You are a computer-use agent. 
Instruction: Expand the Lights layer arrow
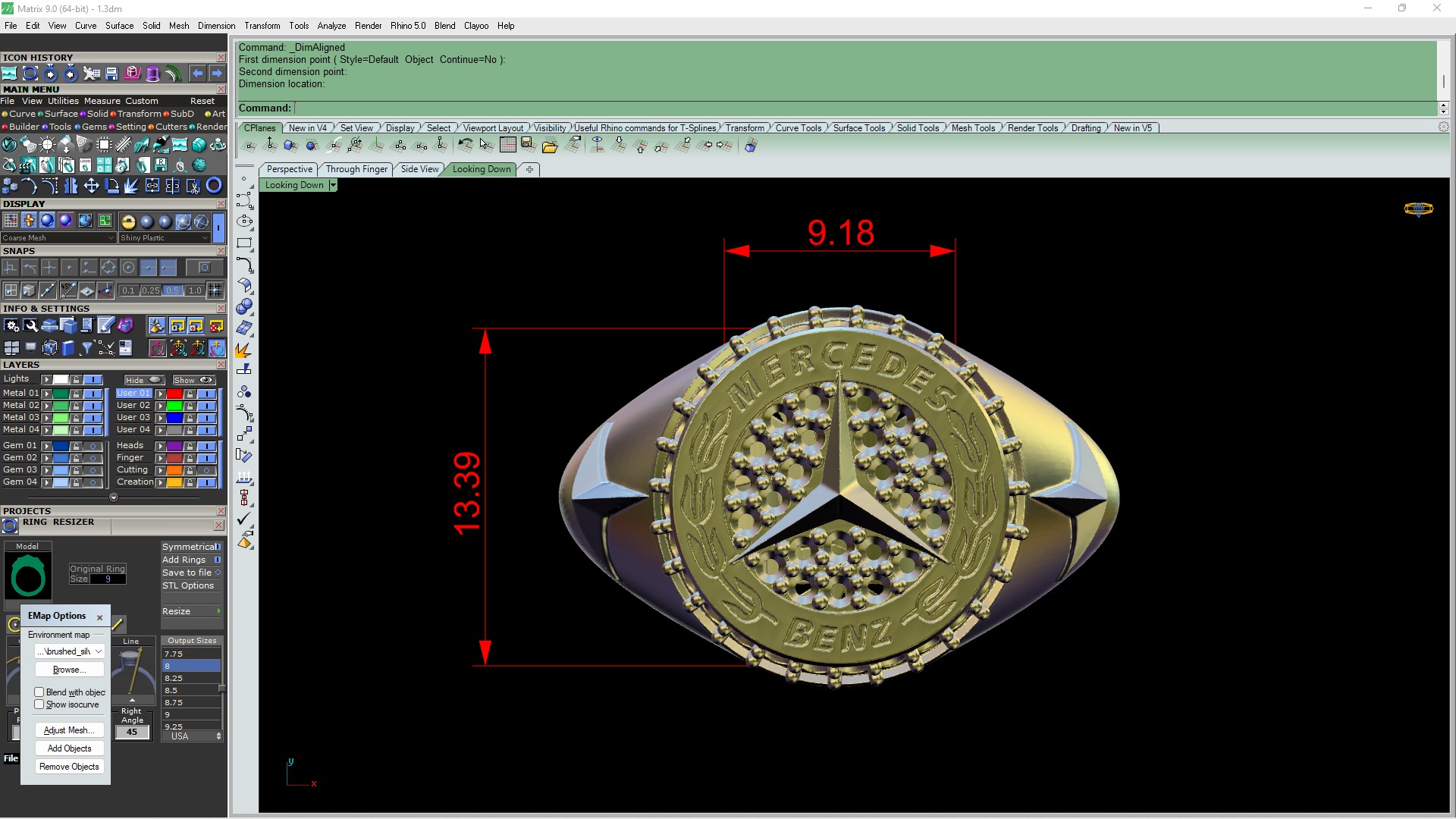[46, 380]
